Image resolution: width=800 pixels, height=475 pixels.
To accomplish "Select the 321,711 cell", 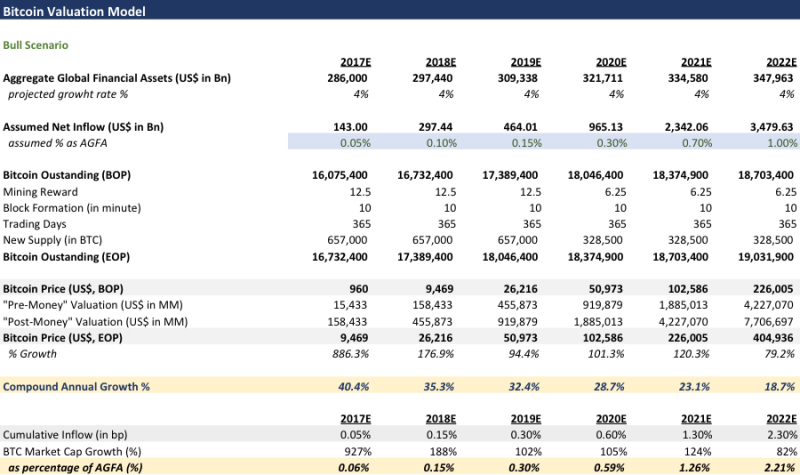I will 603,78.
